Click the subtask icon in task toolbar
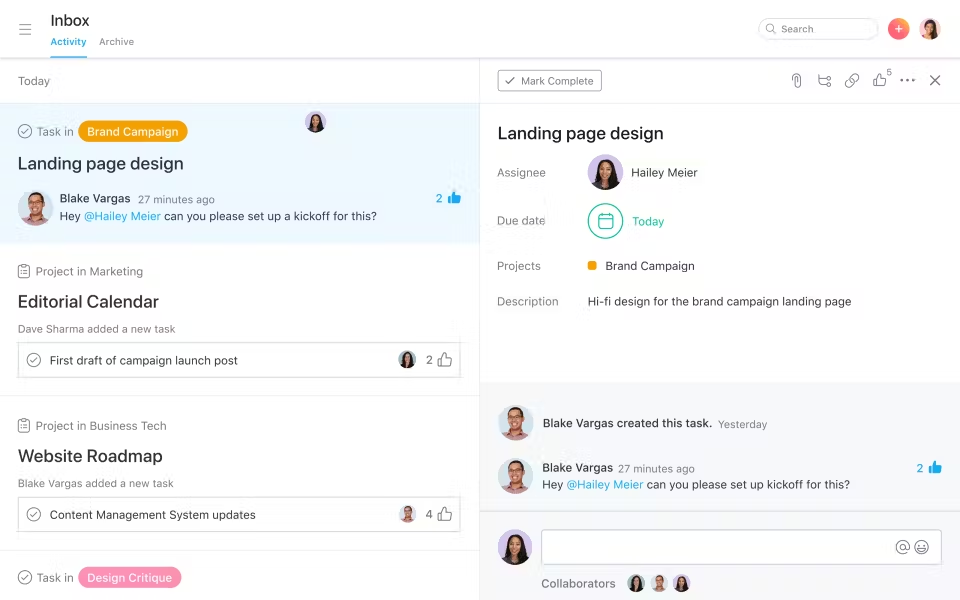960x600 pixels. [824, 81]
